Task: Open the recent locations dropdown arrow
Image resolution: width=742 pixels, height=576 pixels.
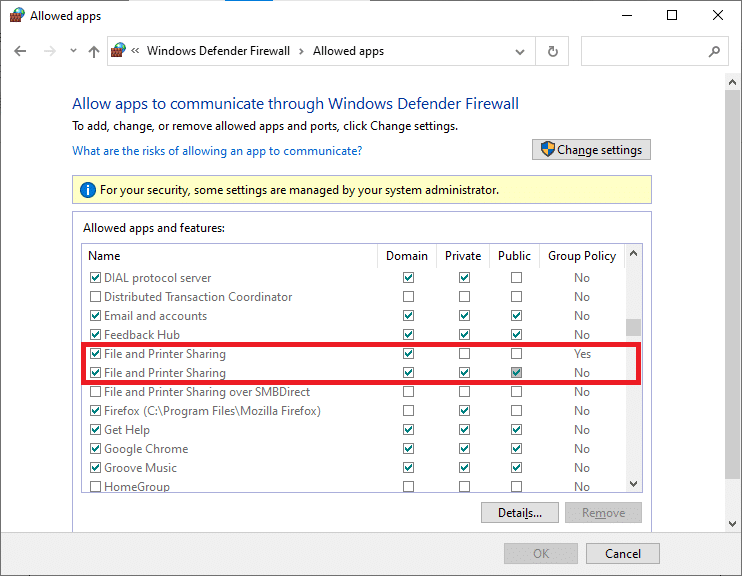Action: click(x=71, y=52)
